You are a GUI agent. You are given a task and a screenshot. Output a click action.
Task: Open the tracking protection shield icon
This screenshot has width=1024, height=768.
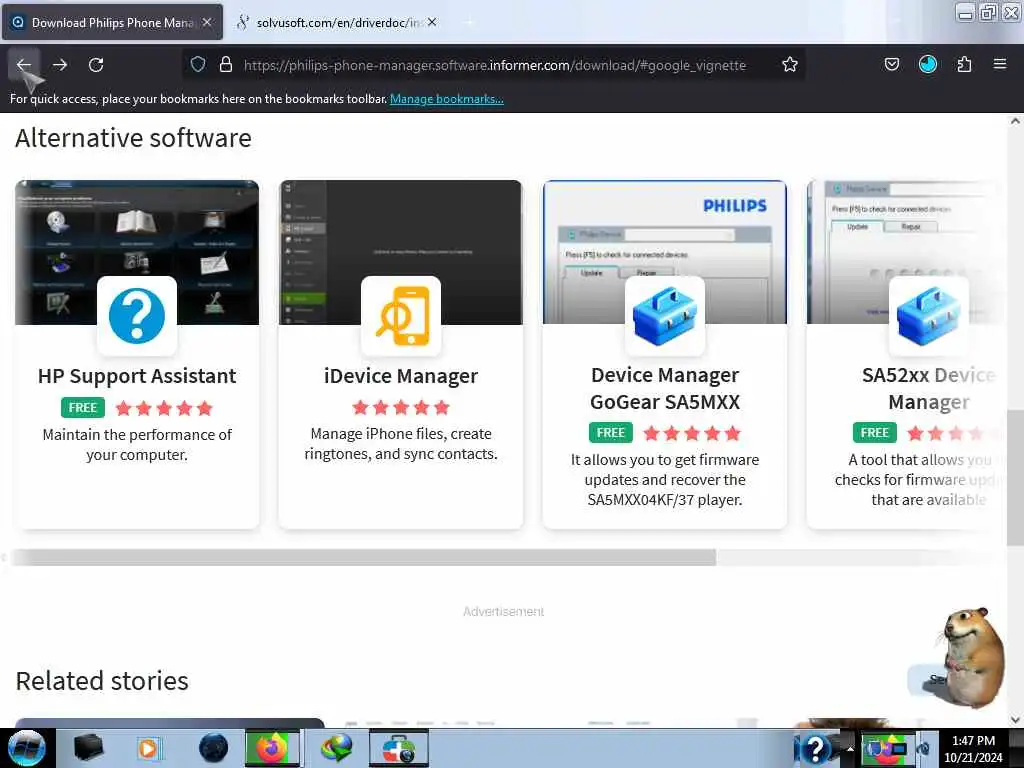point(198,64)
